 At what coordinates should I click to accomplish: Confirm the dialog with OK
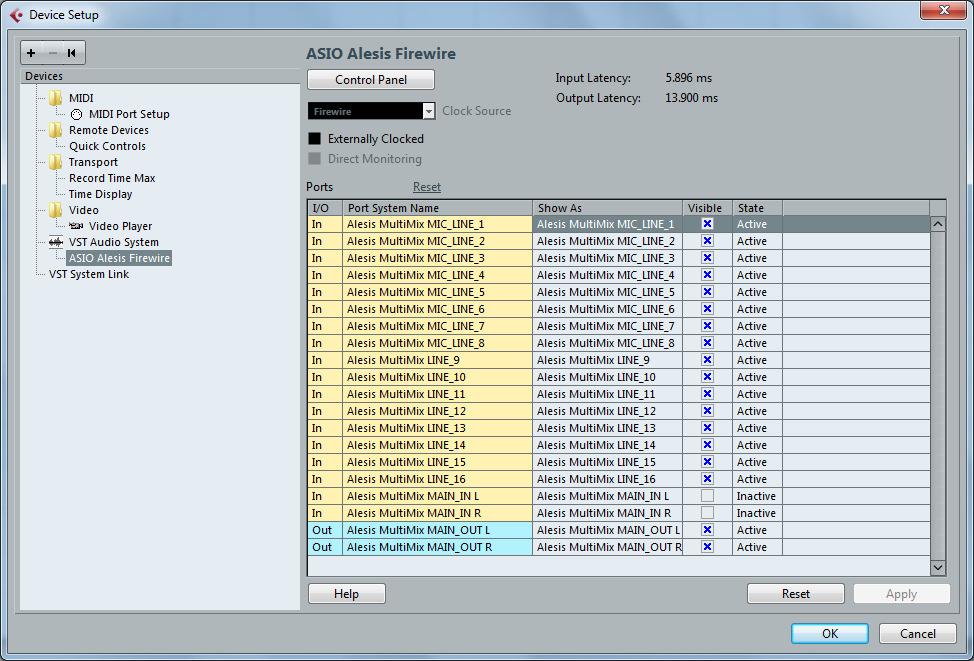830,634
